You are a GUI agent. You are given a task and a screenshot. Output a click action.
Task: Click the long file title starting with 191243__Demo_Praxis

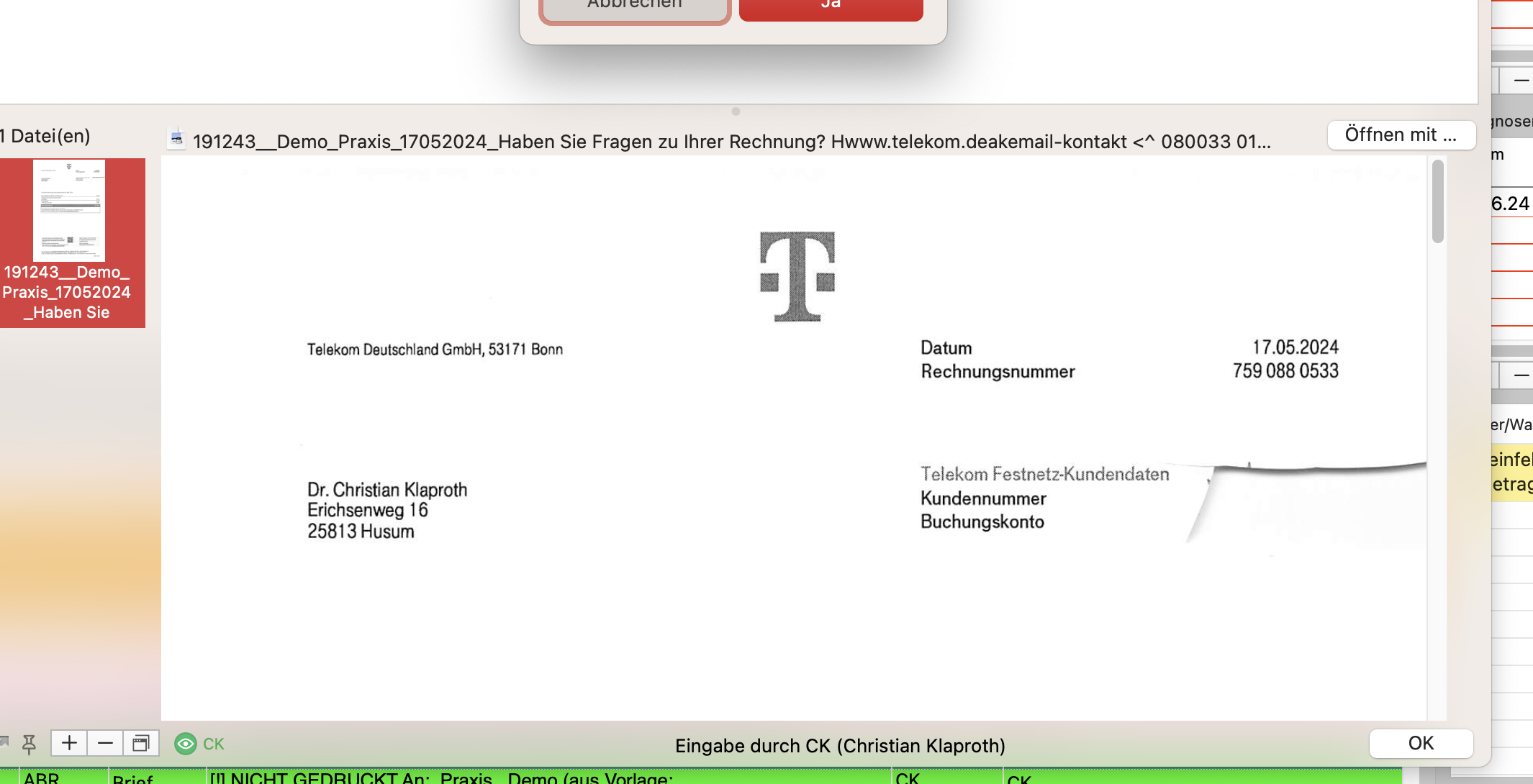[x=732, y=142]
